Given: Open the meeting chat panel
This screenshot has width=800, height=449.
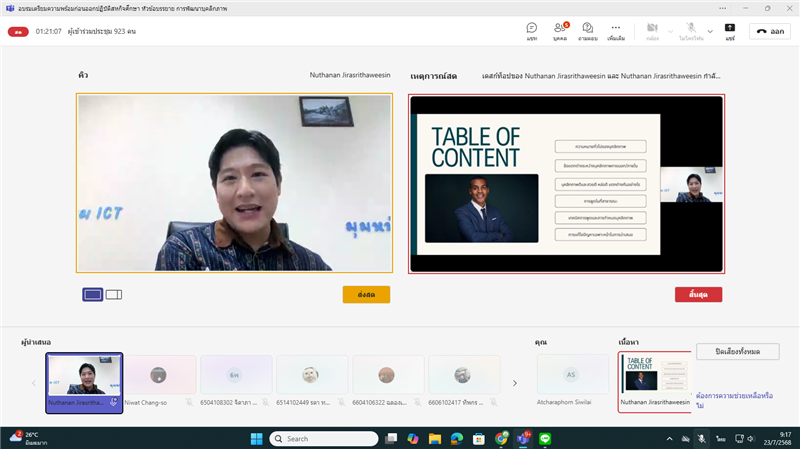Looking at the screenshot, I should coord(531,30).
